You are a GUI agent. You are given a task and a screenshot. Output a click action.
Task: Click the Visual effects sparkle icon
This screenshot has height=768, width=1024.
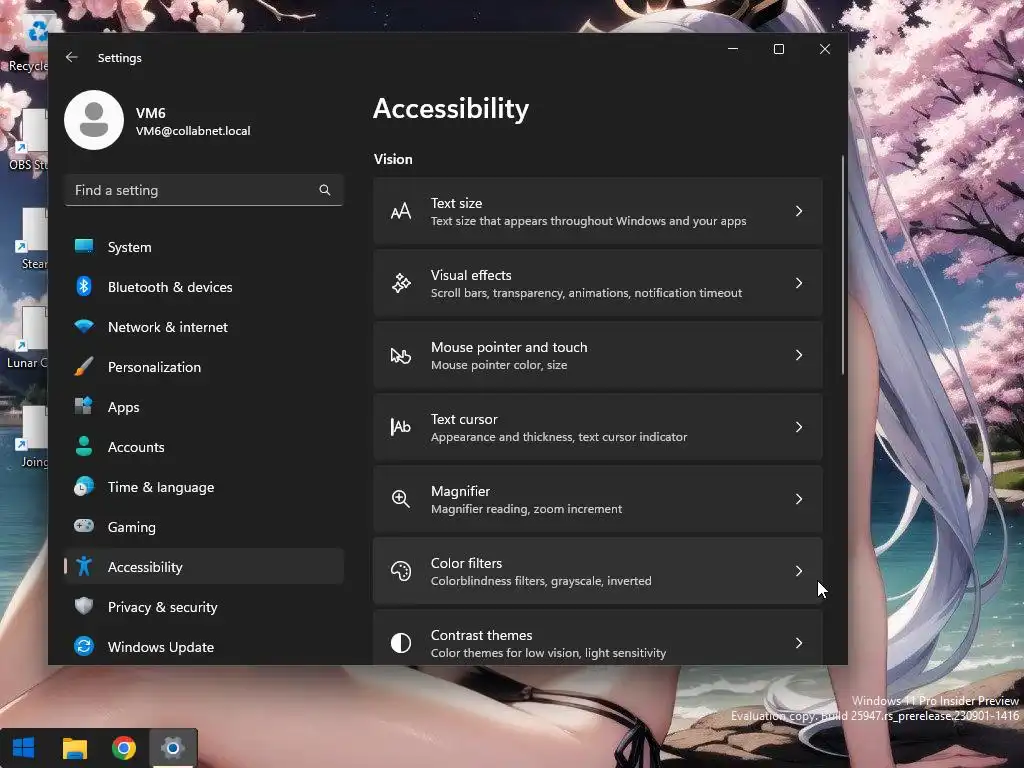(401, 283)
